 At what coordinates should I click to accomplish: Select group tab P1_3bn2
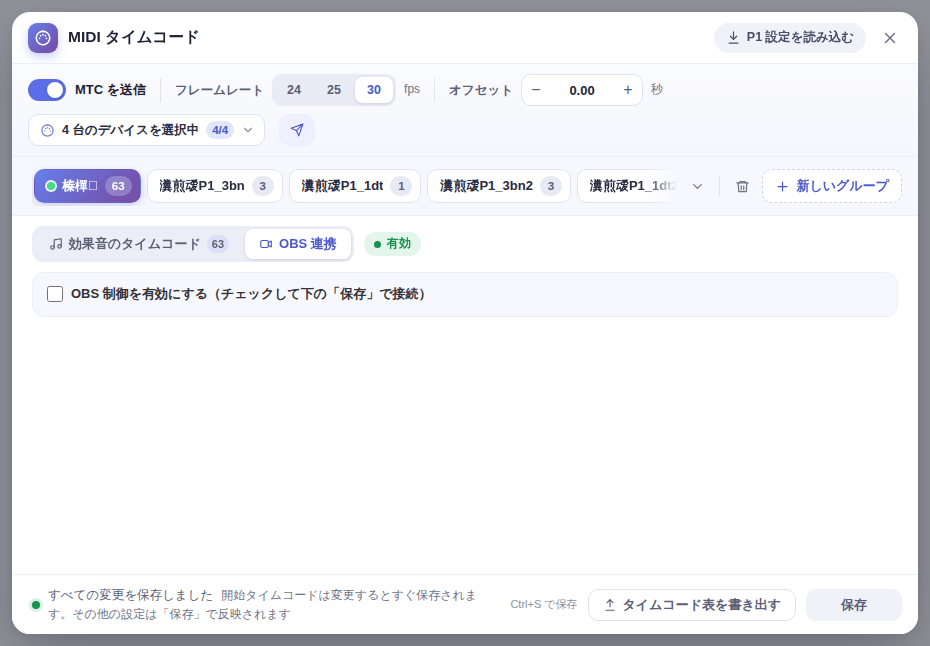499,186
